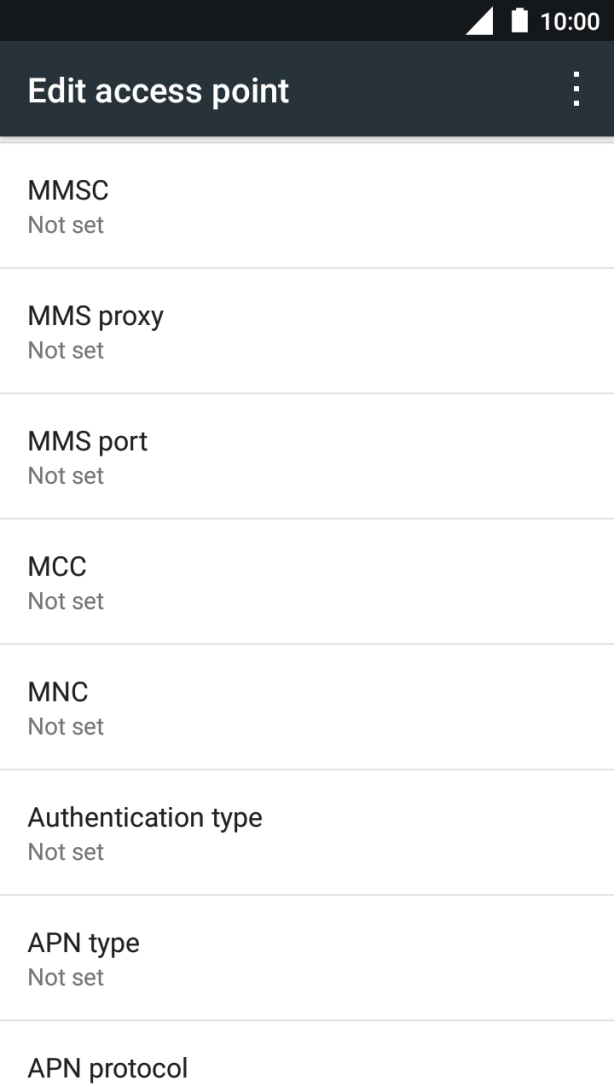The width and height of the screenshot is (614, 1092).
Task: Tap the 10:00 clock in status bar
Action: 570,21
